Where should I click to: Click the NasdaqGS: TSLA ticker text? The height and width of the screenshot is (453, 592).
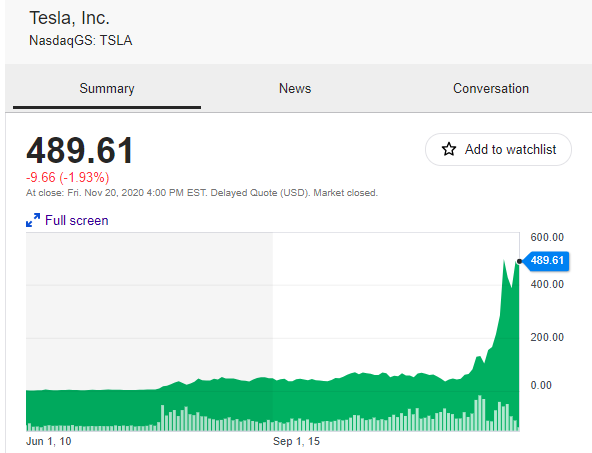click(80, 40)
